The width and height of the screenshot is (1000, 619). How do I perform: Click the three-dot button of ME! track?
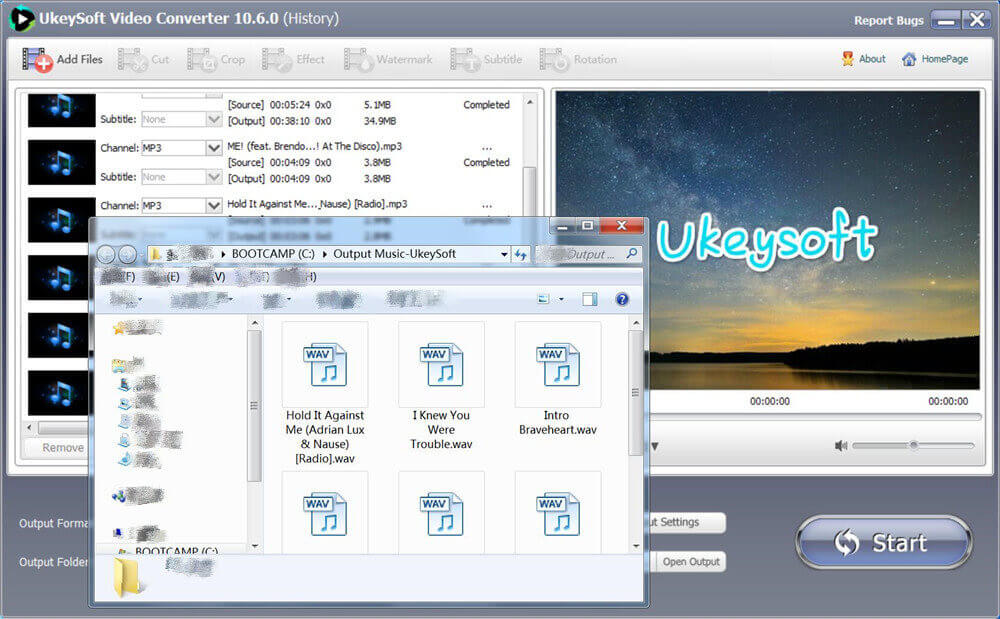(487, 148)
